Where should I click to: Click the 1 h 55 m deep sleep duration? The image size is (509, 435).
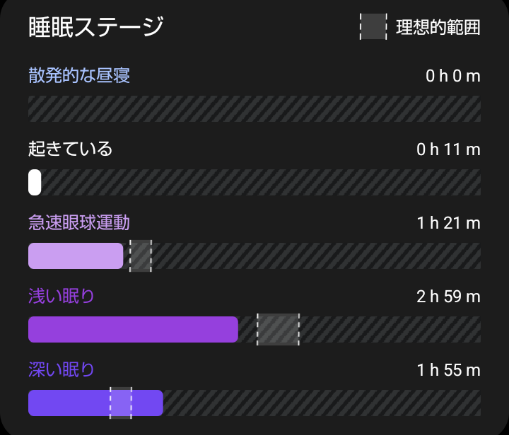[449, 370]
